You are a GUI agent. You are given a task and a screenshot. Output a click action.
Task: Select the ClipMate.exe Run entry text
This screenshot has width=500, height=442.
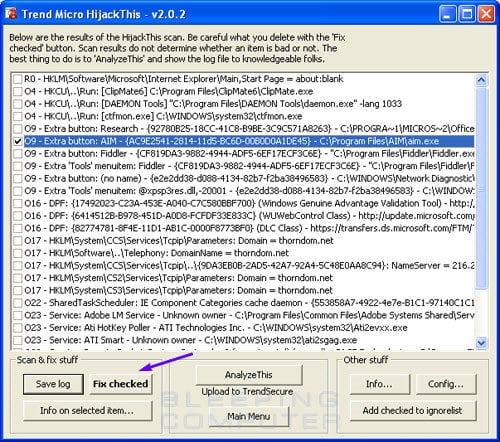point(169,92)
